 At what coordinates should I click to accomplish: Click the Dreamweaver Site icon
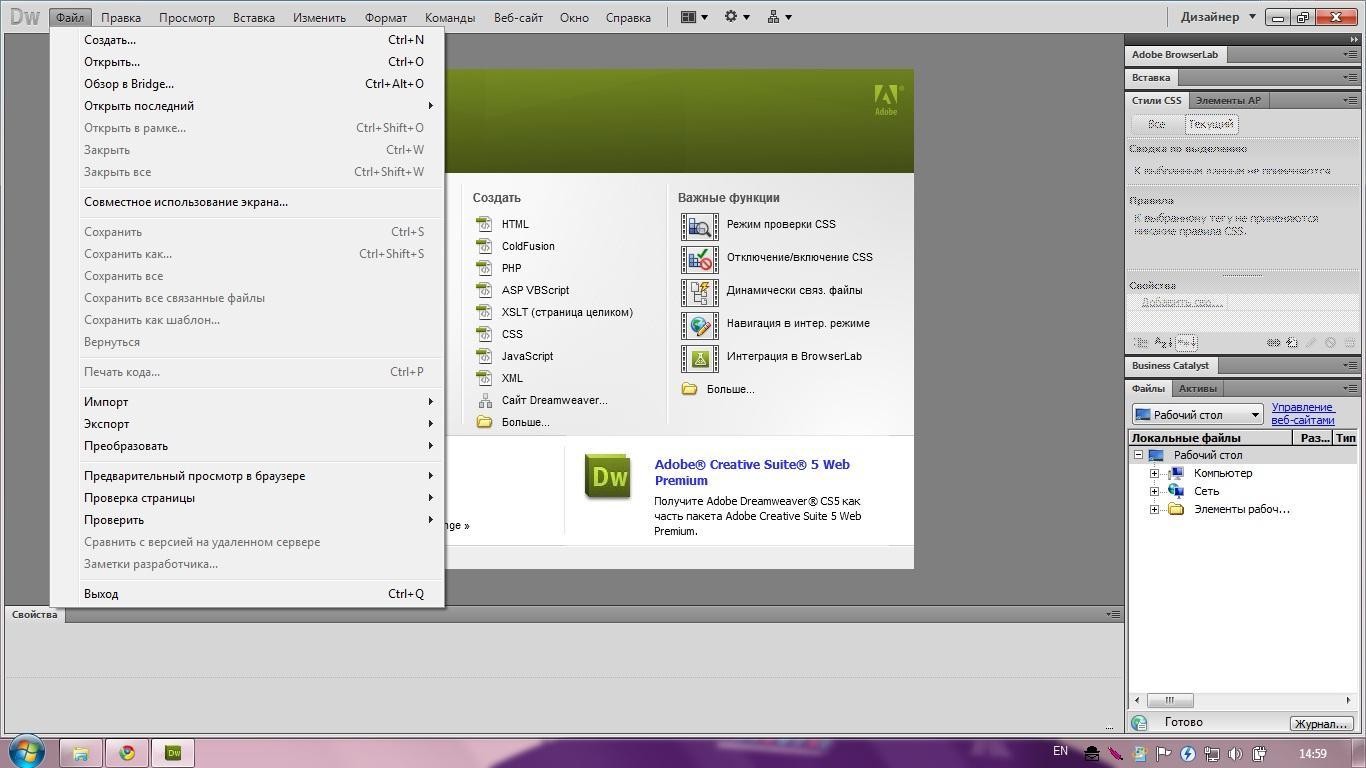click(485, 400)
